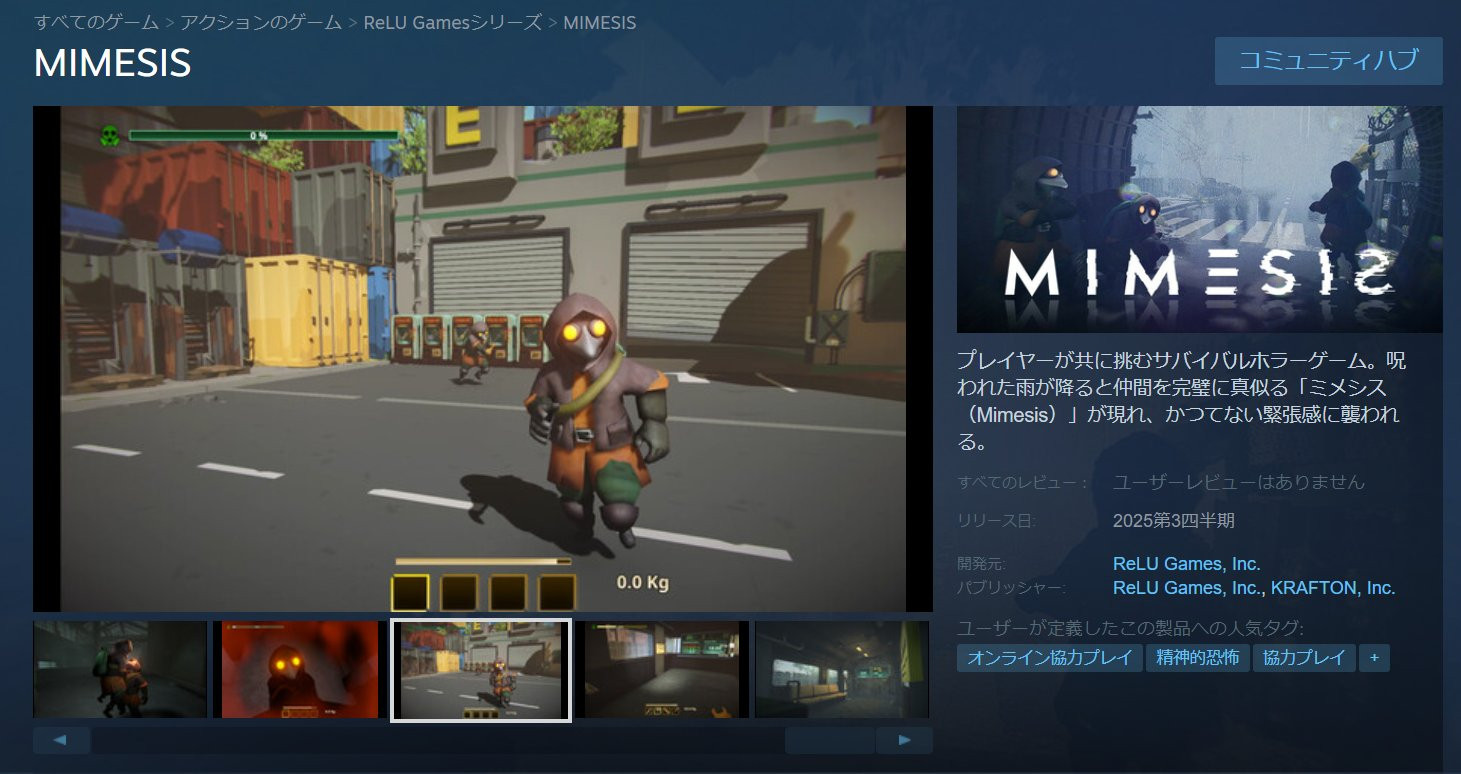Open publisher KRAFTON, Inc. link
This screenshot has height=774, width=1461.
click(x=1333, y=588)
